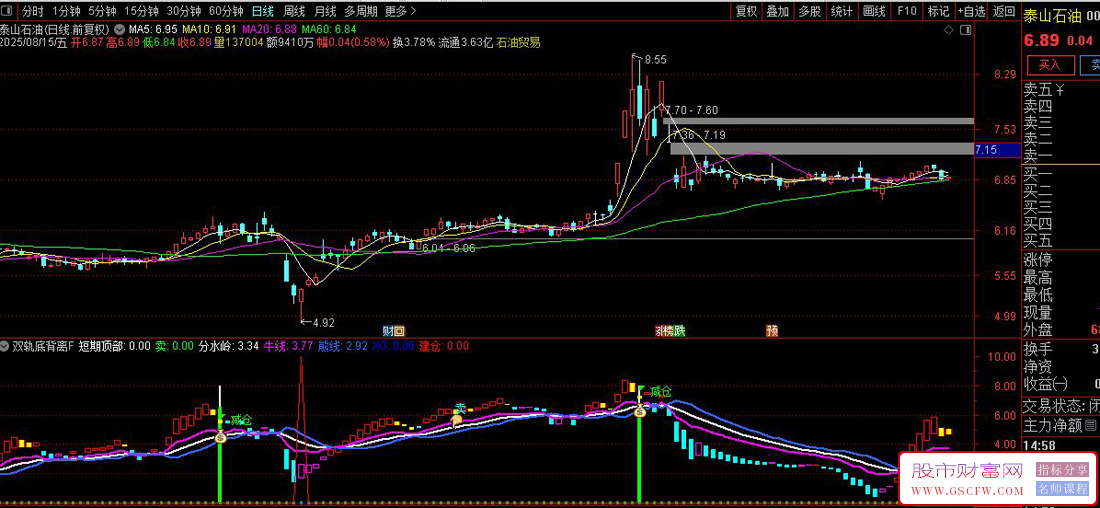Image resolution: width=1100 pixels, height=508 pixels.
Task: Click the 建仓: 0.00 indicator value
Action: [443, 346]
